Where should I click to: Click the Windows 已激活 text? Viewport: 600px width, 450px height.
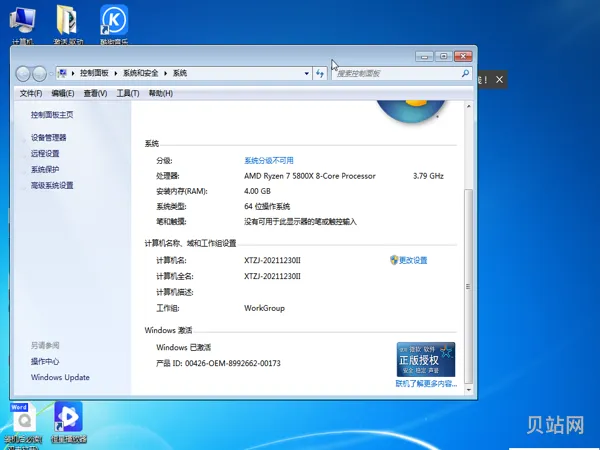[x=184, y=347]
